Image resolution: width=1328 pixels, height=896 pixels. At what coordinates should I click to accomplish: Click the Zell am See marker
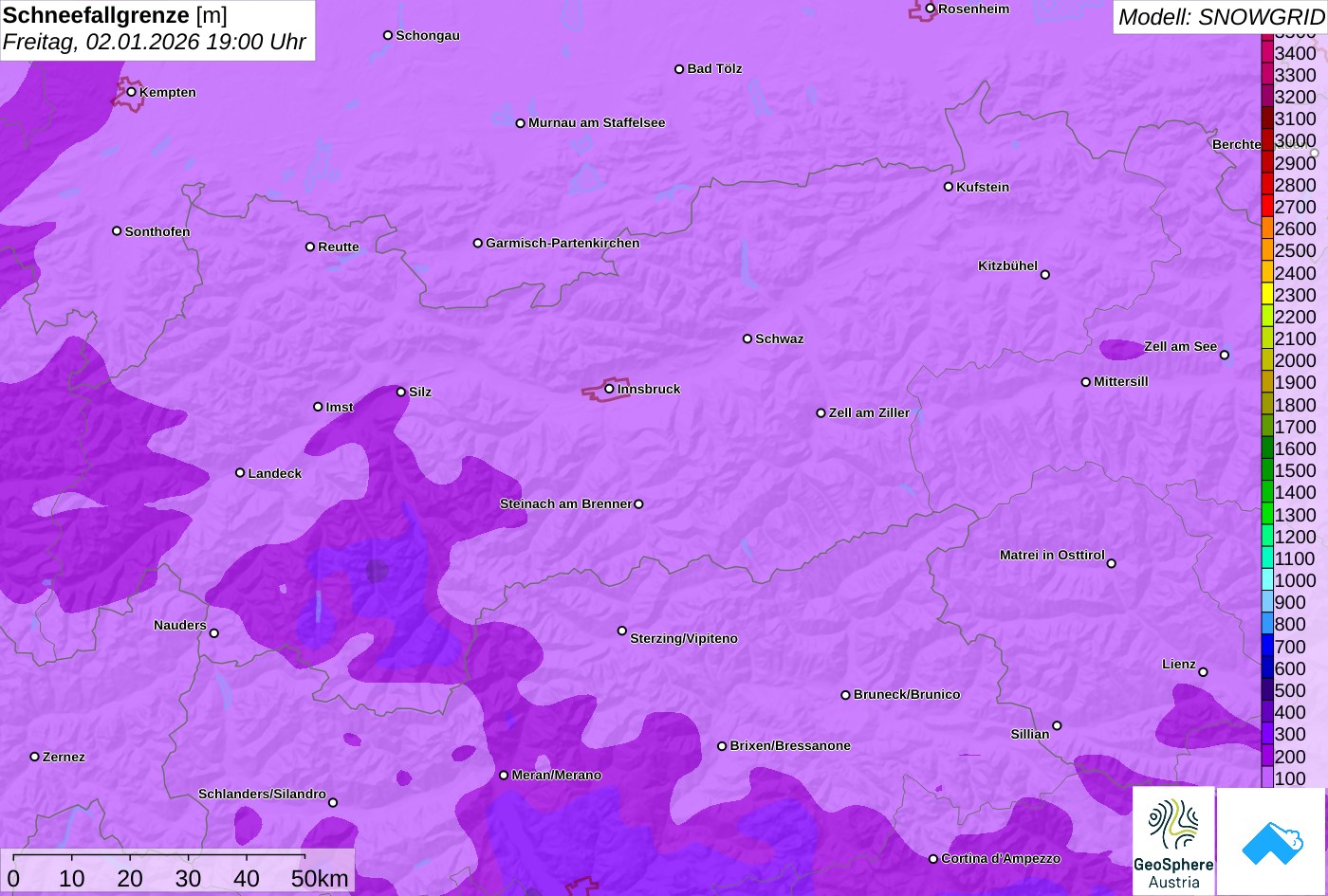coord(1224,356)
